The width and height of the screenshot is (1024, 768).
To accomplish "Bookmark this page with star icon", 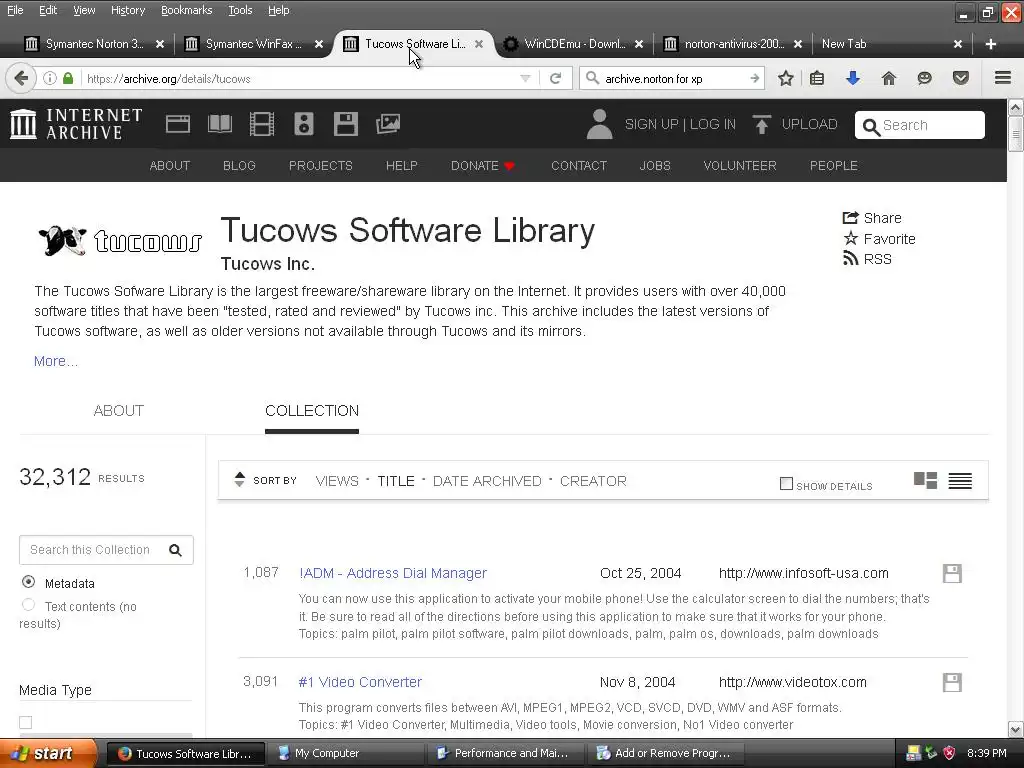I will (x=786, y=78).
